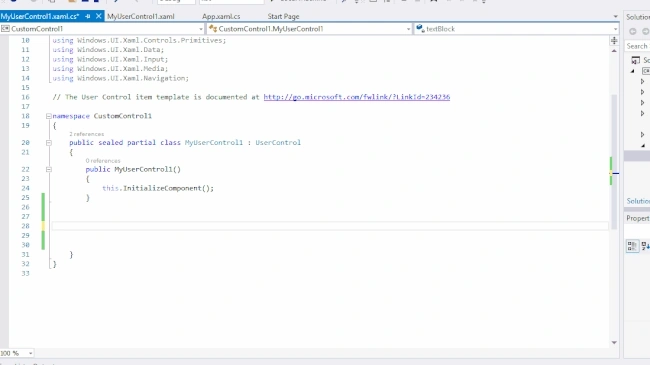Open the 100 % zoom dropdown
Viewport: 650px width, 365px height.
click(x=30, y=353)
